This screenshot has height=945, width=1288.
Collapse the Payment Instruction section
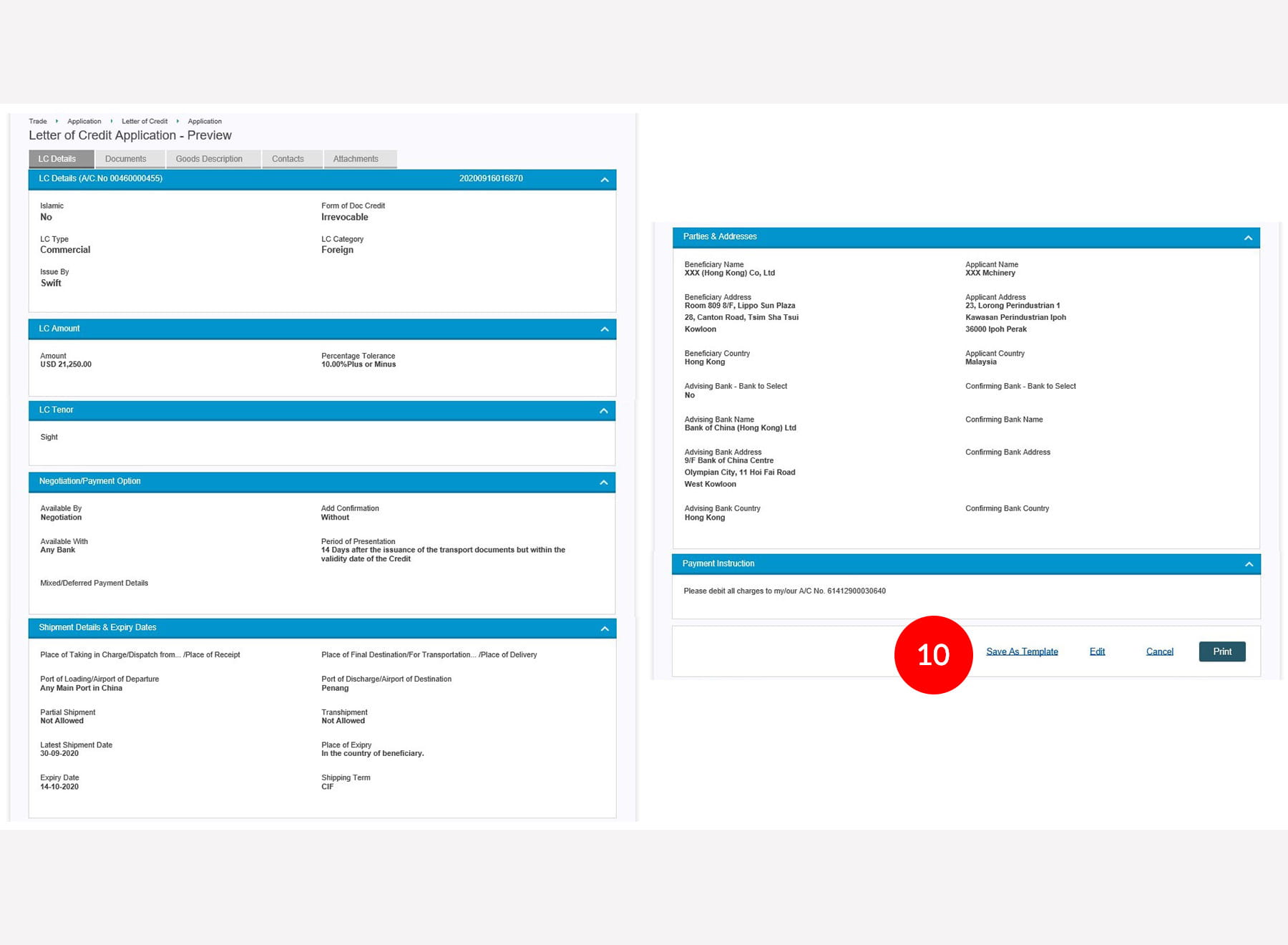click(1249, 564)
